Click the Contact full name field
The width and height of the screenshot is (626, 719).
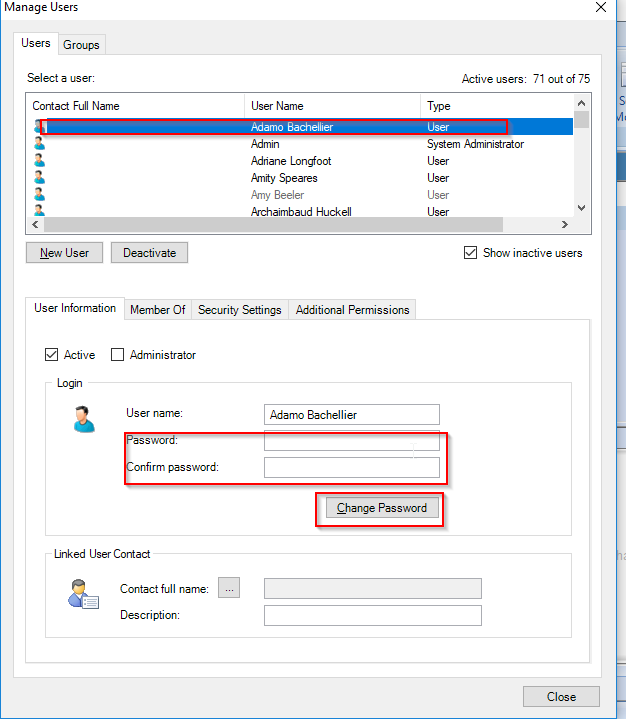(373, 588)
